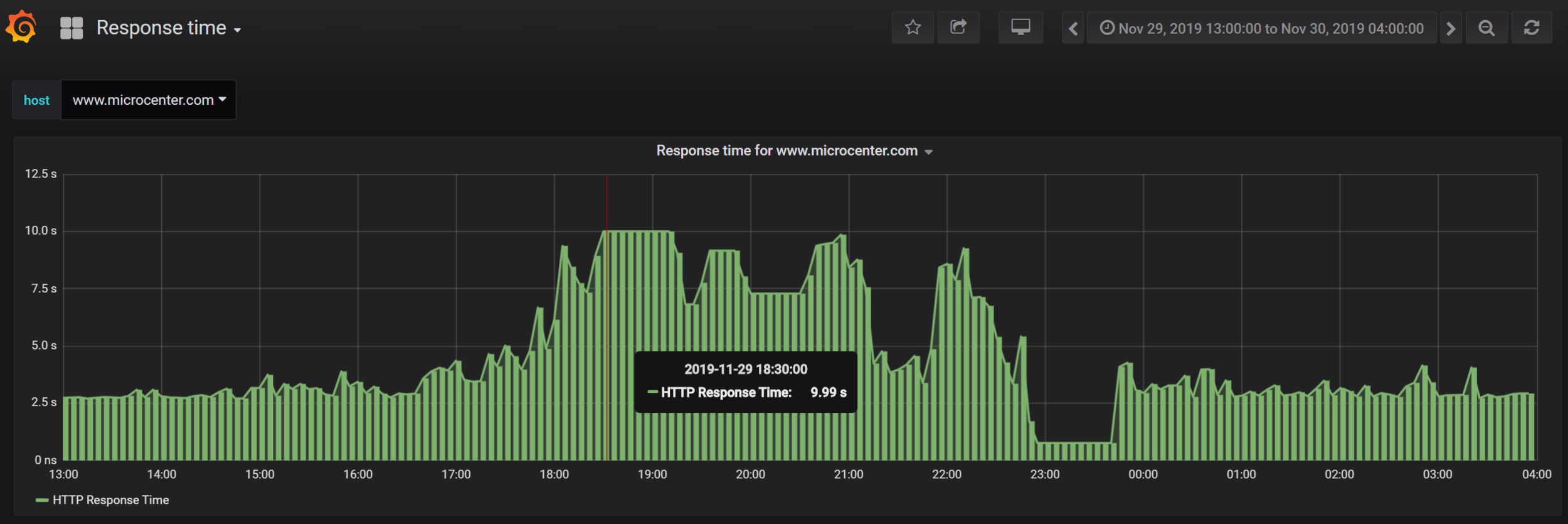Shift time range backward with left arrow
Image resolution: width=1568 pixels, height=524 pixels.
(x=1073, y=28)
